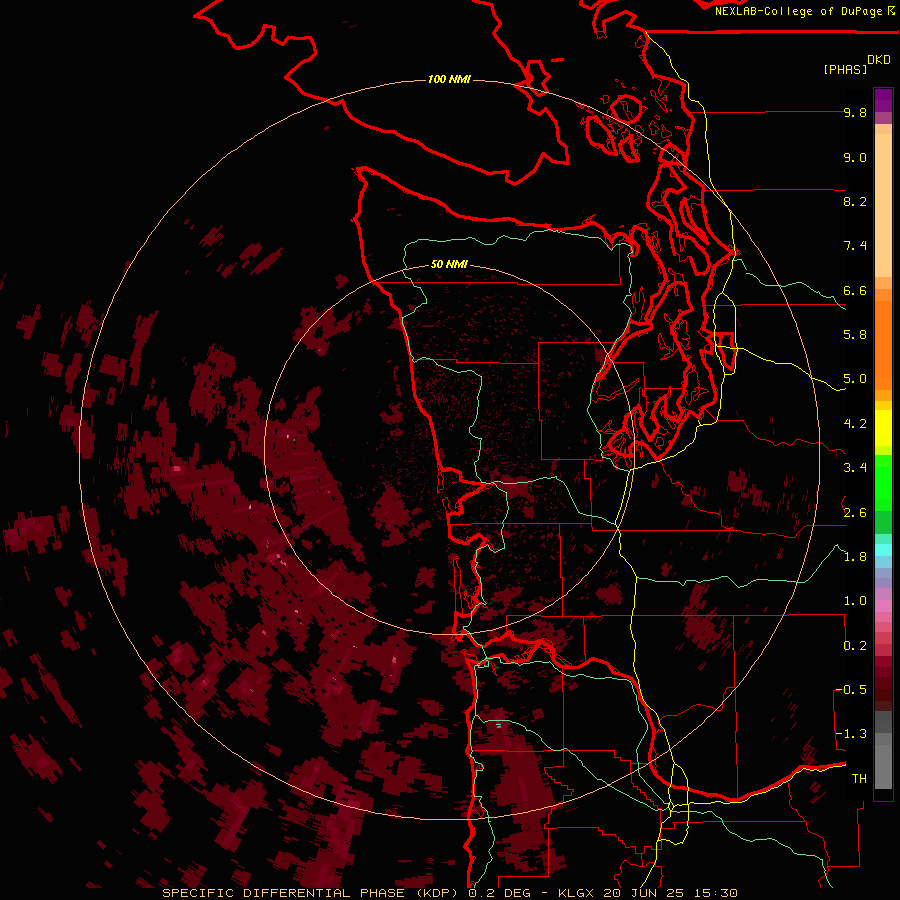900x900 pixels.
Task: Pick the bright green segment beside 3.4
Action: (883, 482)
